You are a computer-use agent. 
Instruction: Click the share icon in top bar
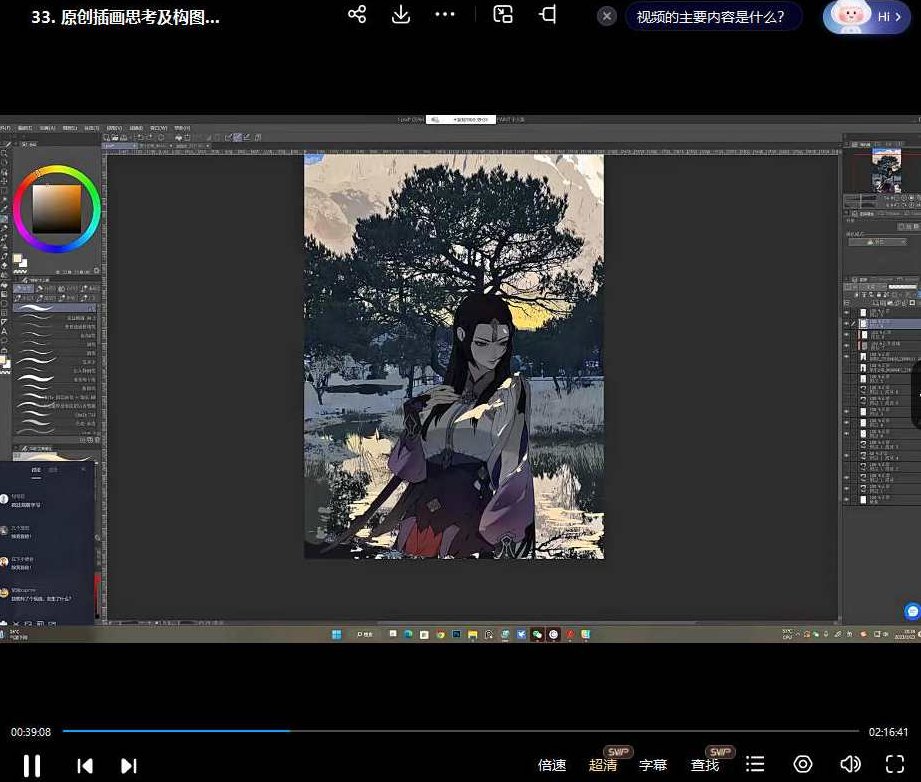pos(357,15)
